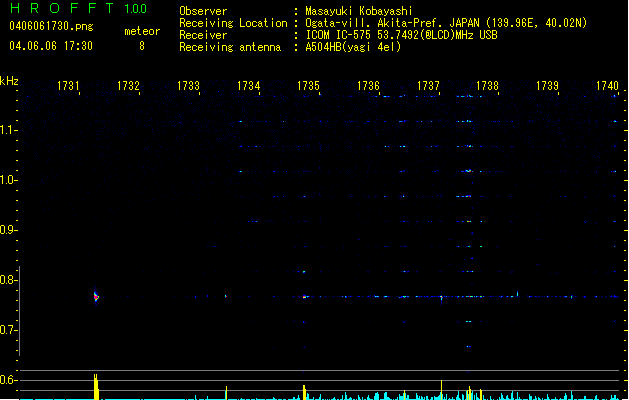Click the tallest yellow power bar below 1731 echo

[96, 387]
